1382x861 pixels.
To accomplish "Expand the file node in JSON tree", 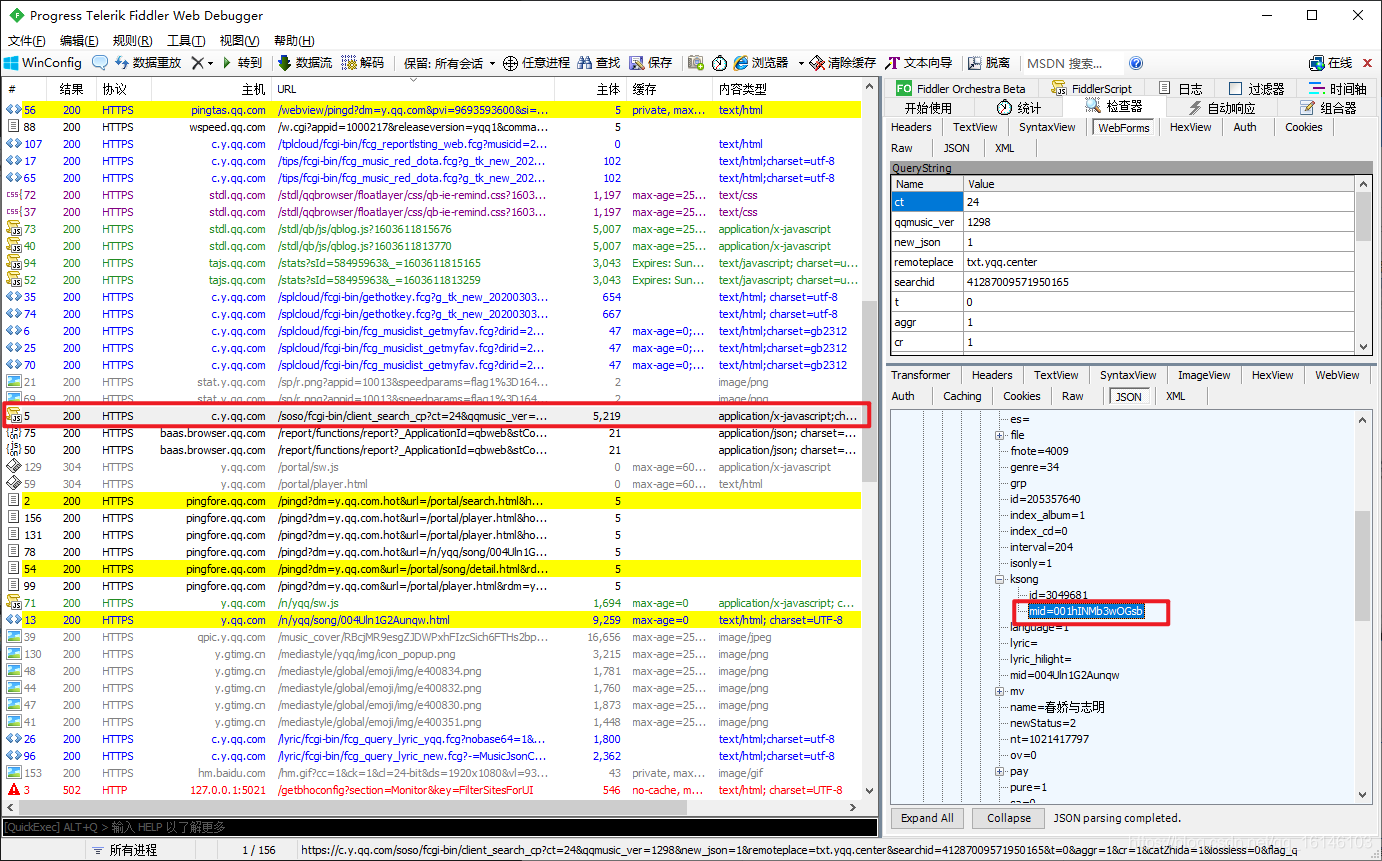I will click(1000, 435).
